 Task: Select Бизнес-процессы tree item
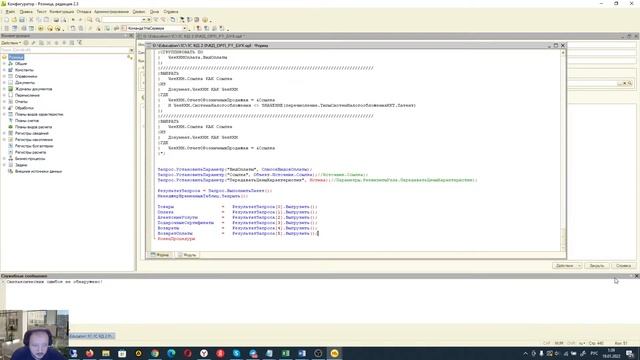[30, 158]
